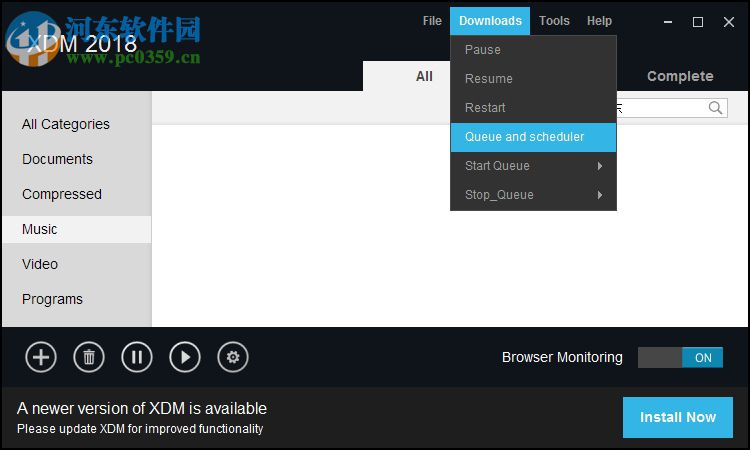
Task: Open the Tools menu
Action: [554, 21]
